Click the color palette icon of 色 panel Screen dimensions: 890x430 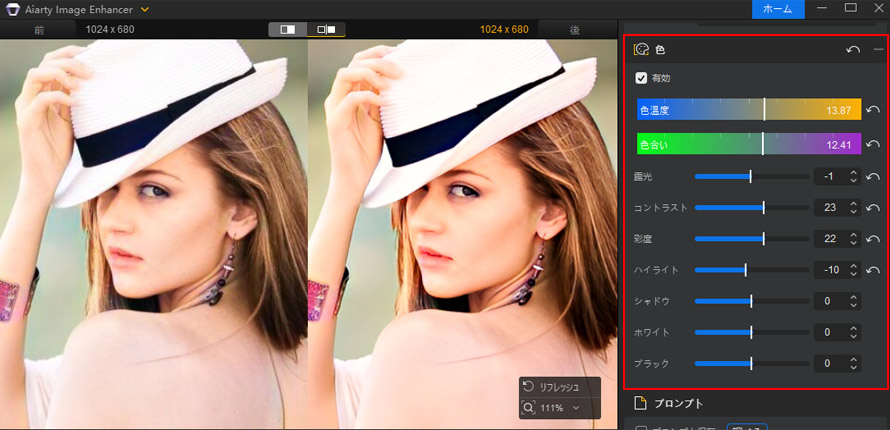[641, 50]
